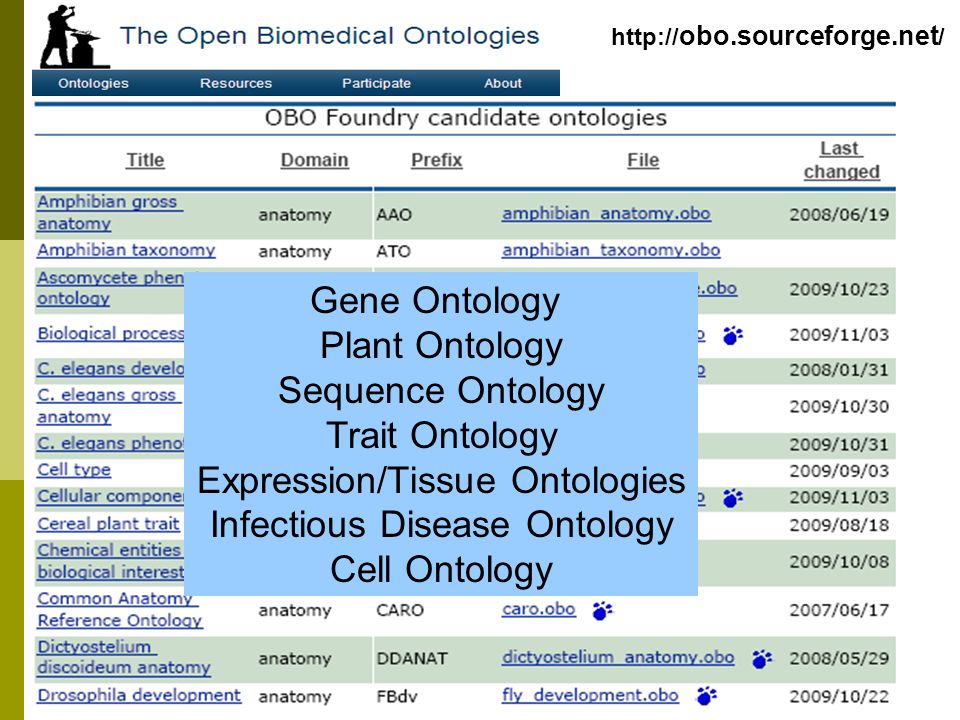Open the Amphibian gross anatomy link
960x720 pixels.
[x=110, y=212]
